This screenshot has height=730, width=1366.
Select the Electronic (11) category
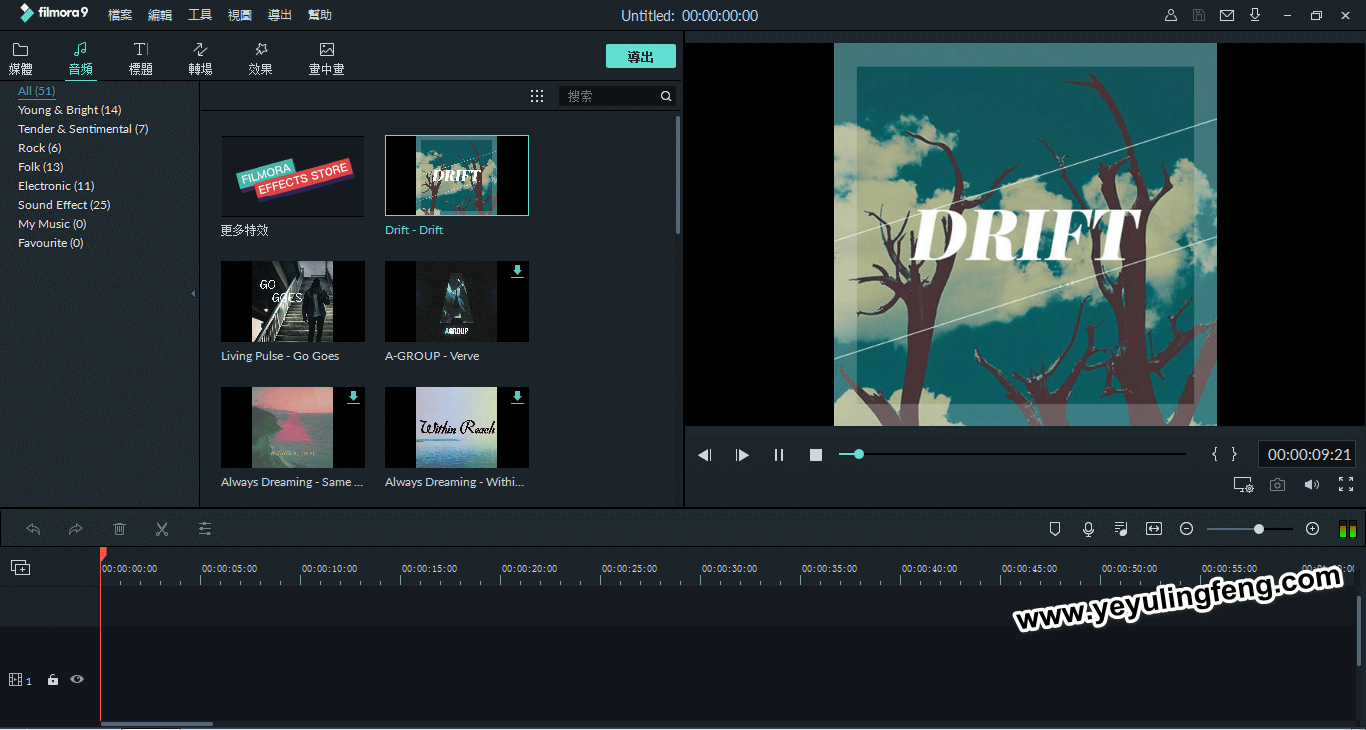pos(56,186)
